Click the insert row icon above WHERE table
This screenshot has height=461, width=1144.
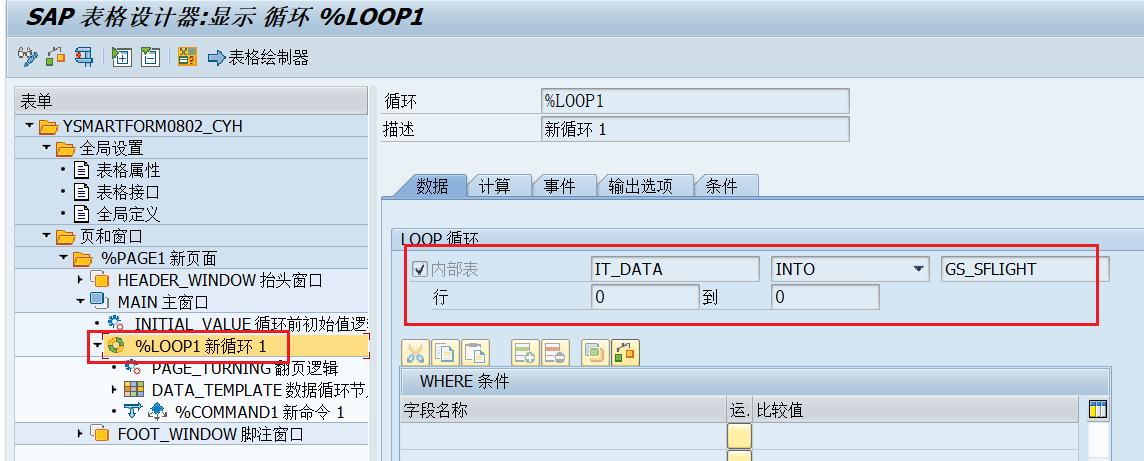pyautogui.click(x=525, y=352)
